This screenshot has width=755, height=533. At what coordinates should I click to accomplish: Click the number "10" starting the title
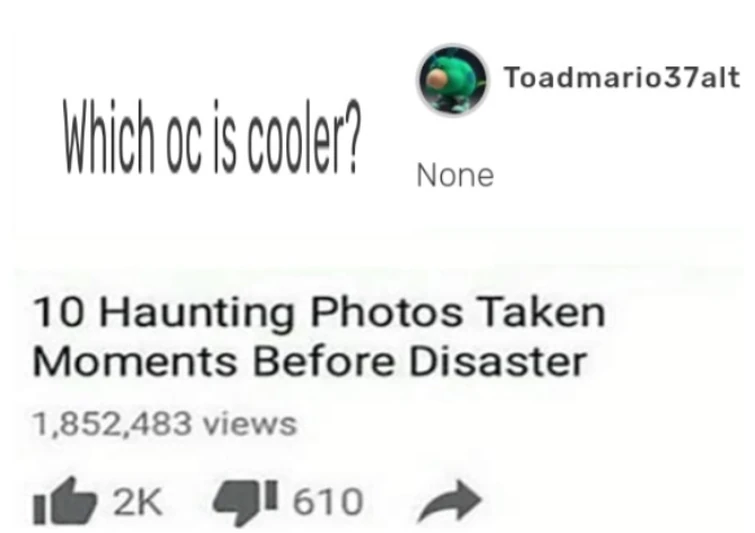61,312
